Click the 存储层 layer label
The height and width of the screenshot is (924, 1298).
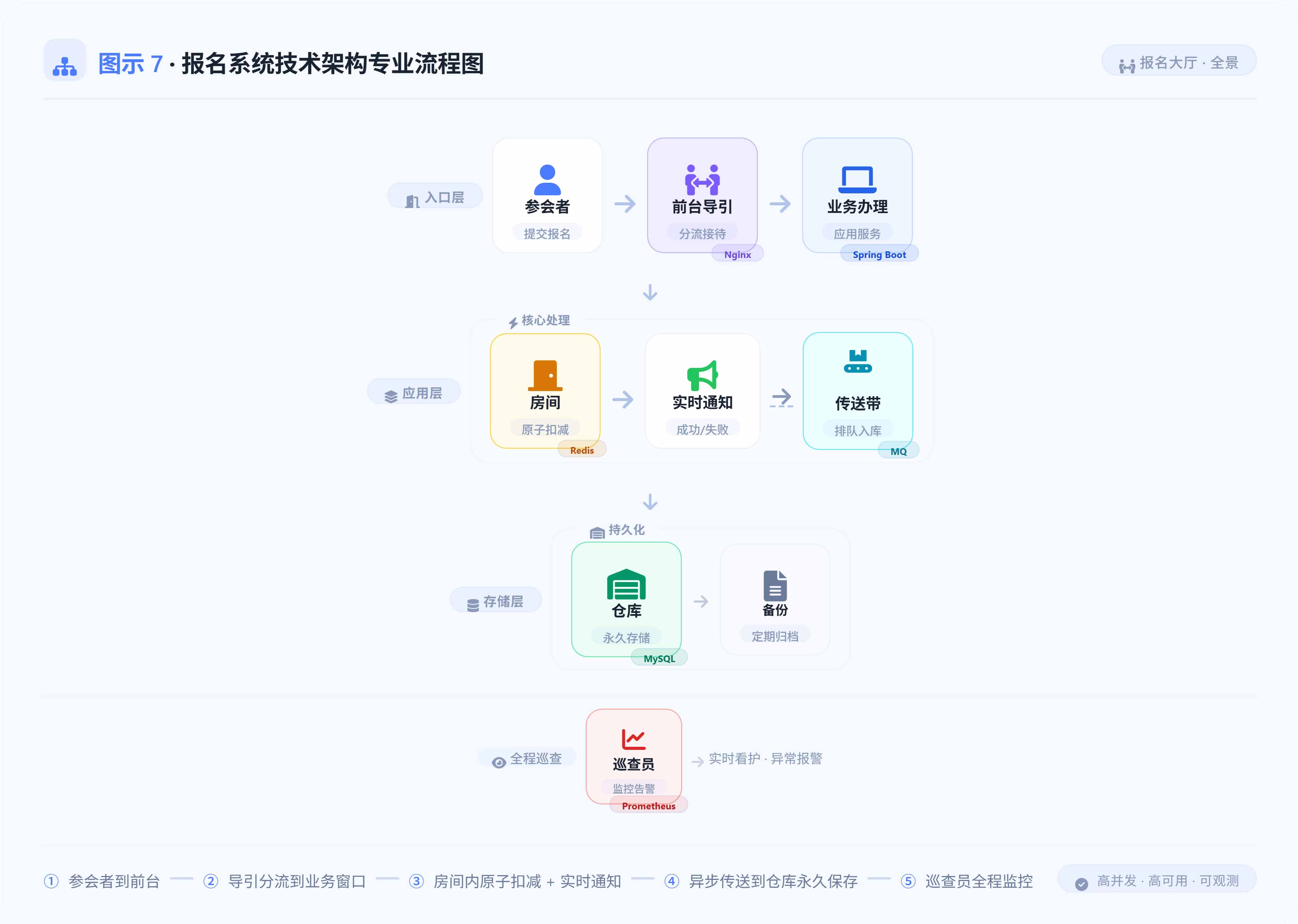click(x=495, y=600)
